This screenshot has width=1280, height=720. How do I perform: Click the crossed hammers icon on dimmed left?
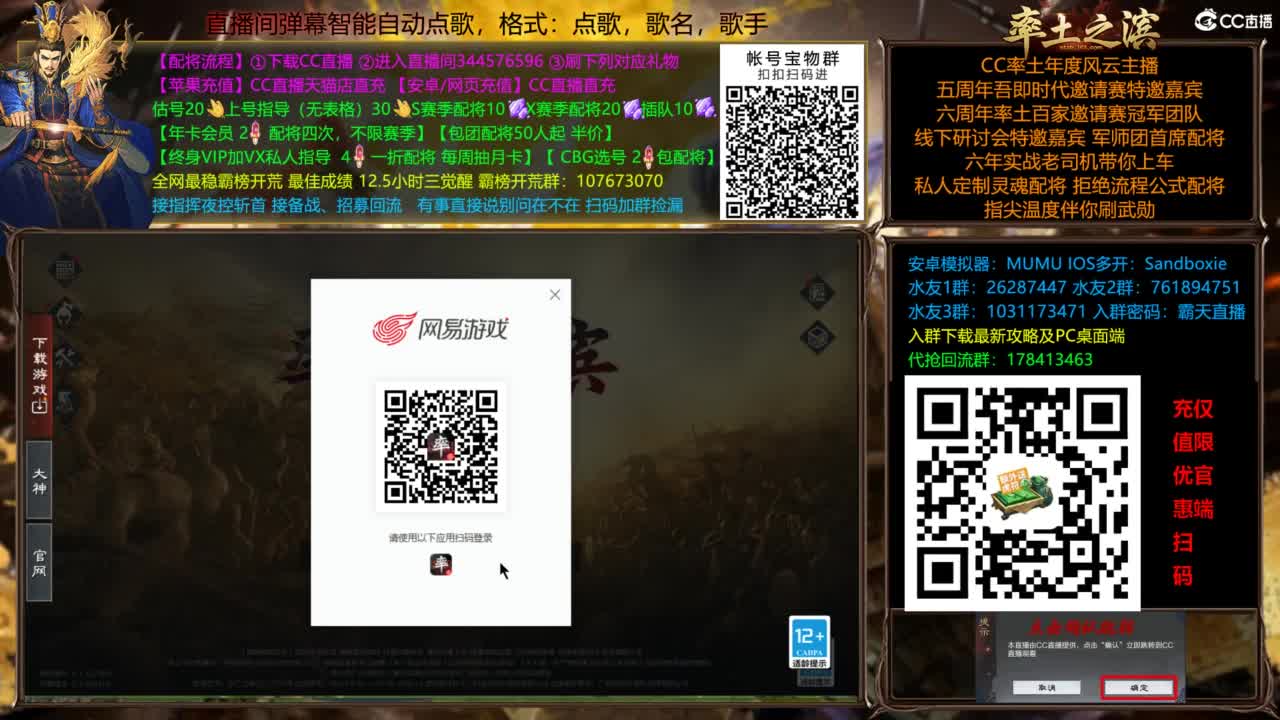point(65,356)
